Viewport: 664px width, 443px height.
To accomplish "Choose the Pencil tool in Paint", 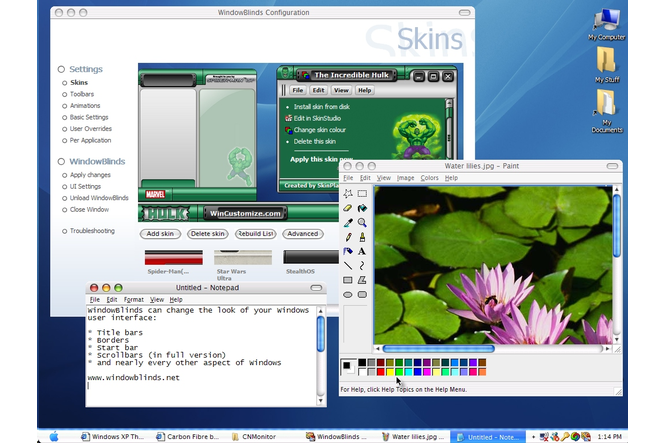I will (348, 237).
